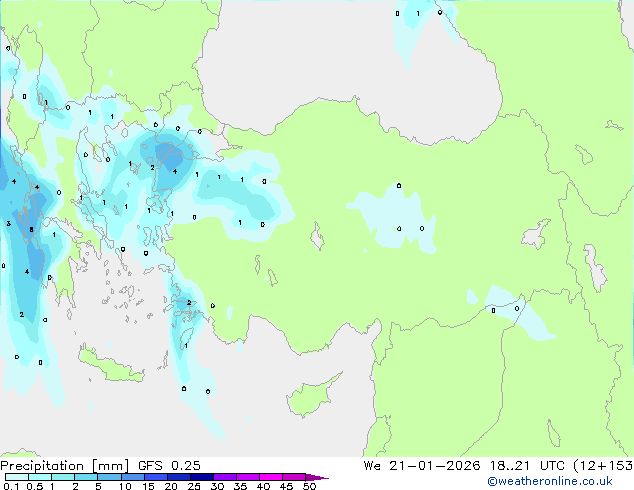
Task: Open the weatheronline.co.uk link
Action: click(x=550, y=481)
